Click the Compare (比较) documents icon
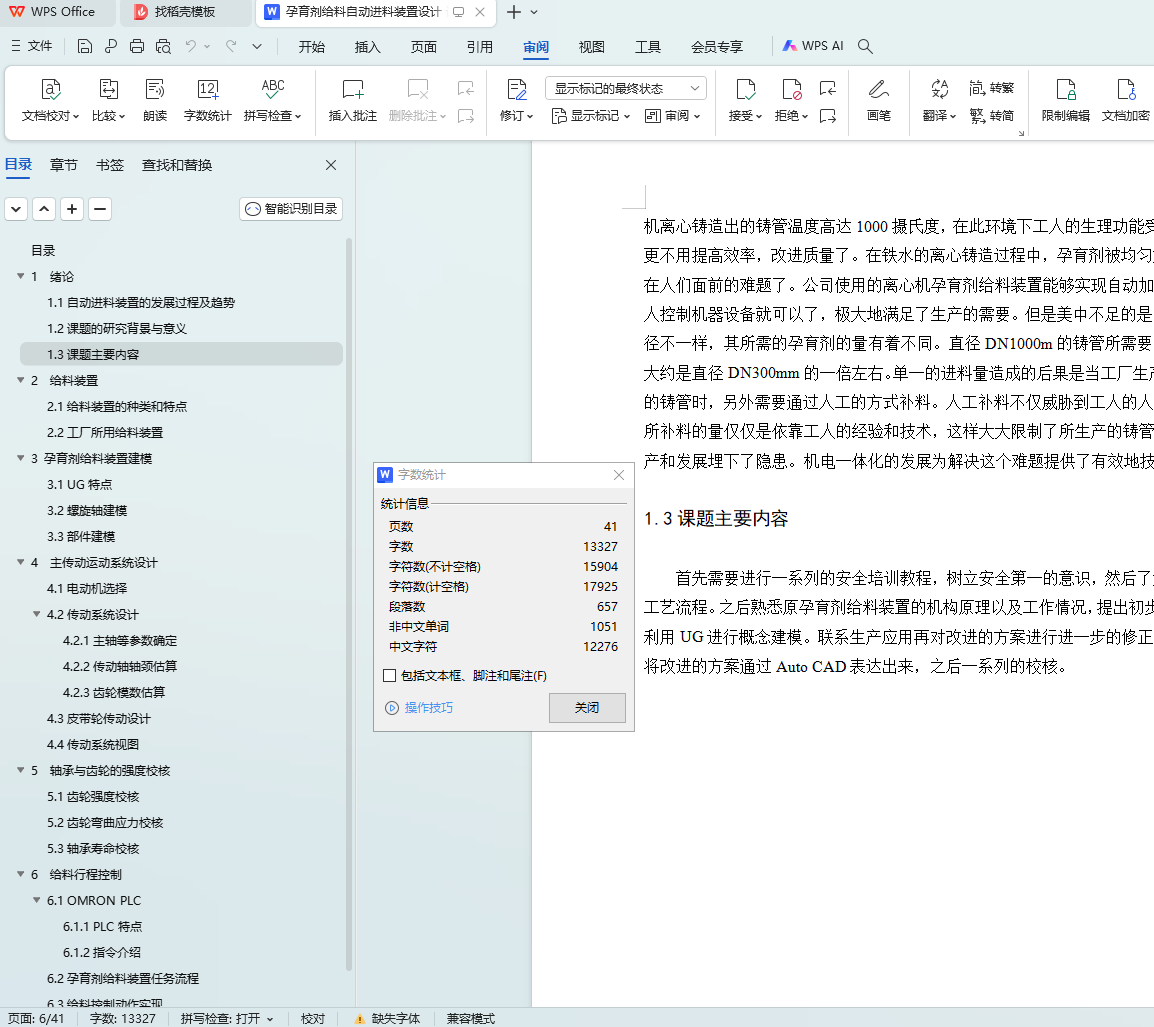 [x=108, y=90]
